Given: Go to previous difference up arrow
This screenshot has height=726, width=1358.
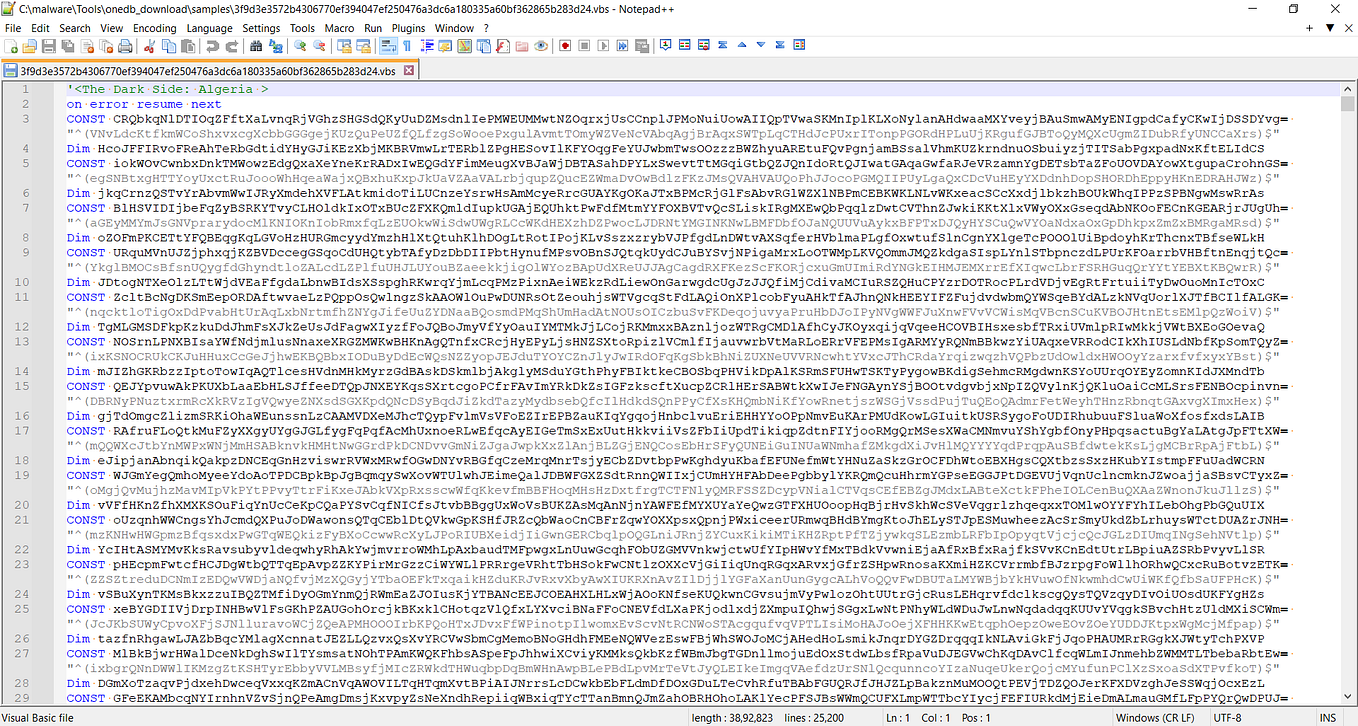Looking at the screenshot, I should pos(742,45).
